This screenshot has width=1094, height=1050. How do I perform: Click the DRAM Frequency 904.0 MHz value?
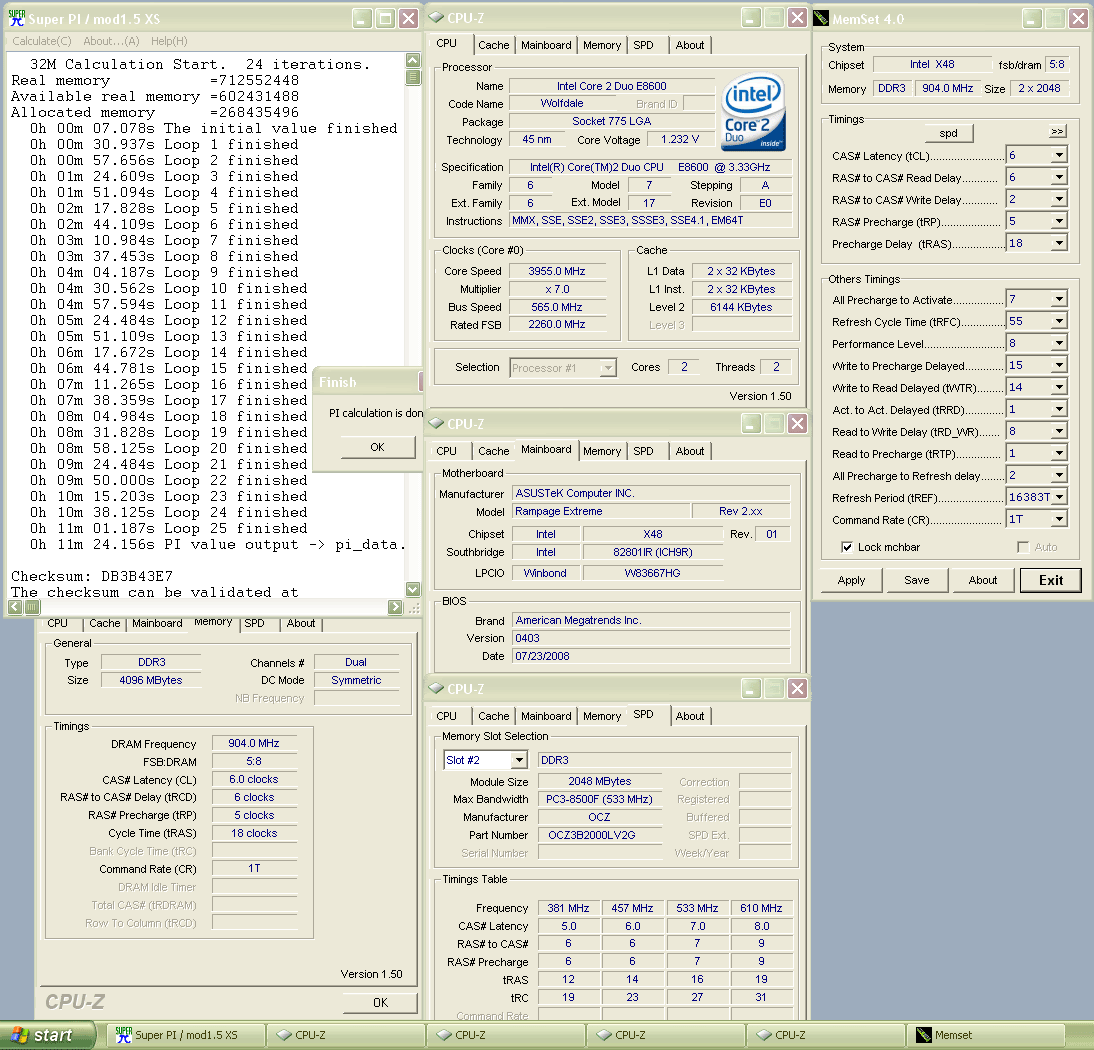tap(254, 744)
